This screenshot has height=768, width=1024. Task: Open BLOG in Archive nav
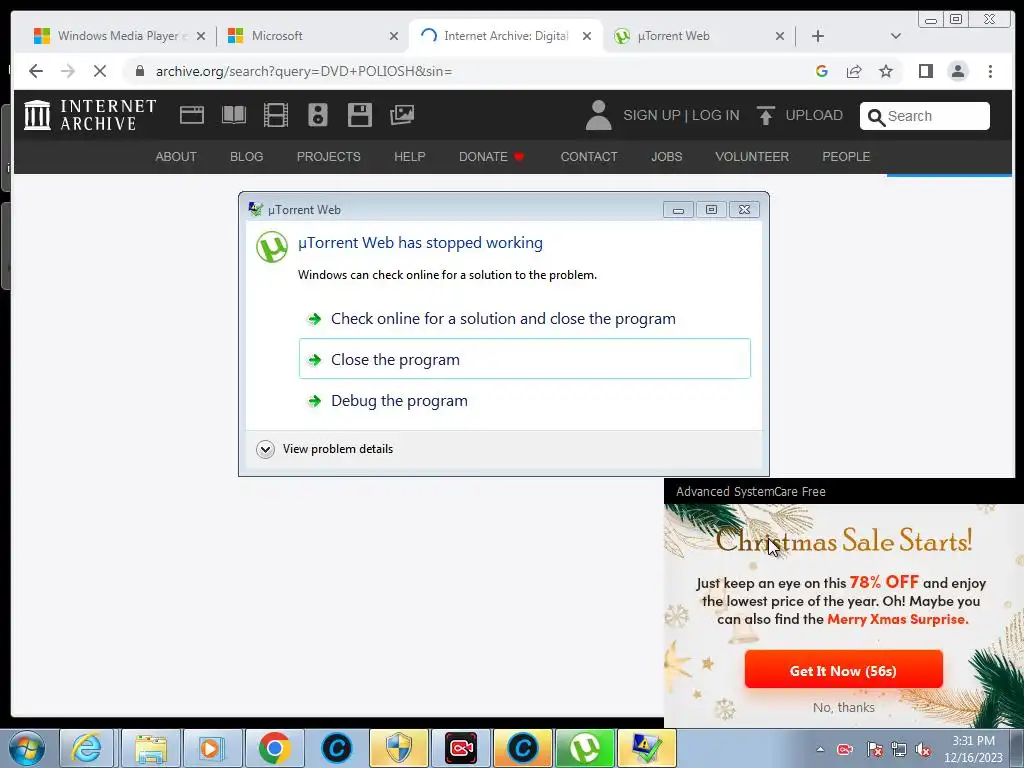(x=246, y=157)
